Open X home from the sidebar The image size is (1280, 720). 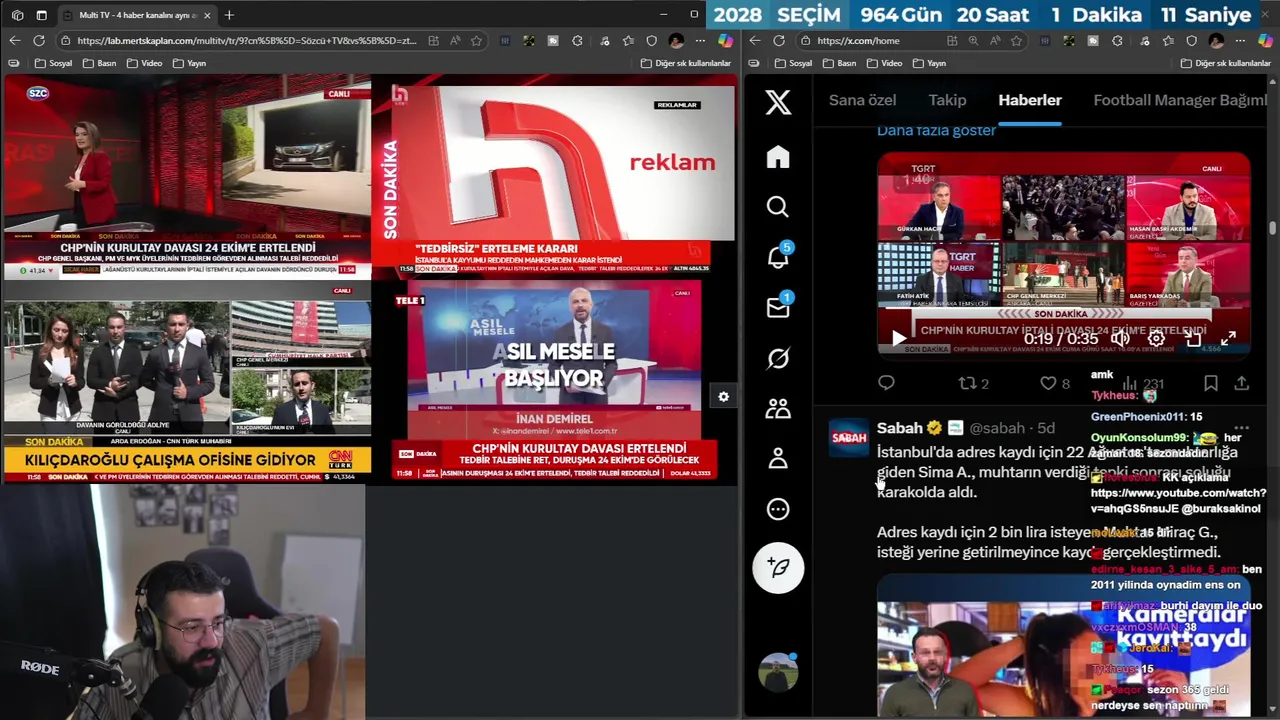pyautogui.click(x=778, y=157)
